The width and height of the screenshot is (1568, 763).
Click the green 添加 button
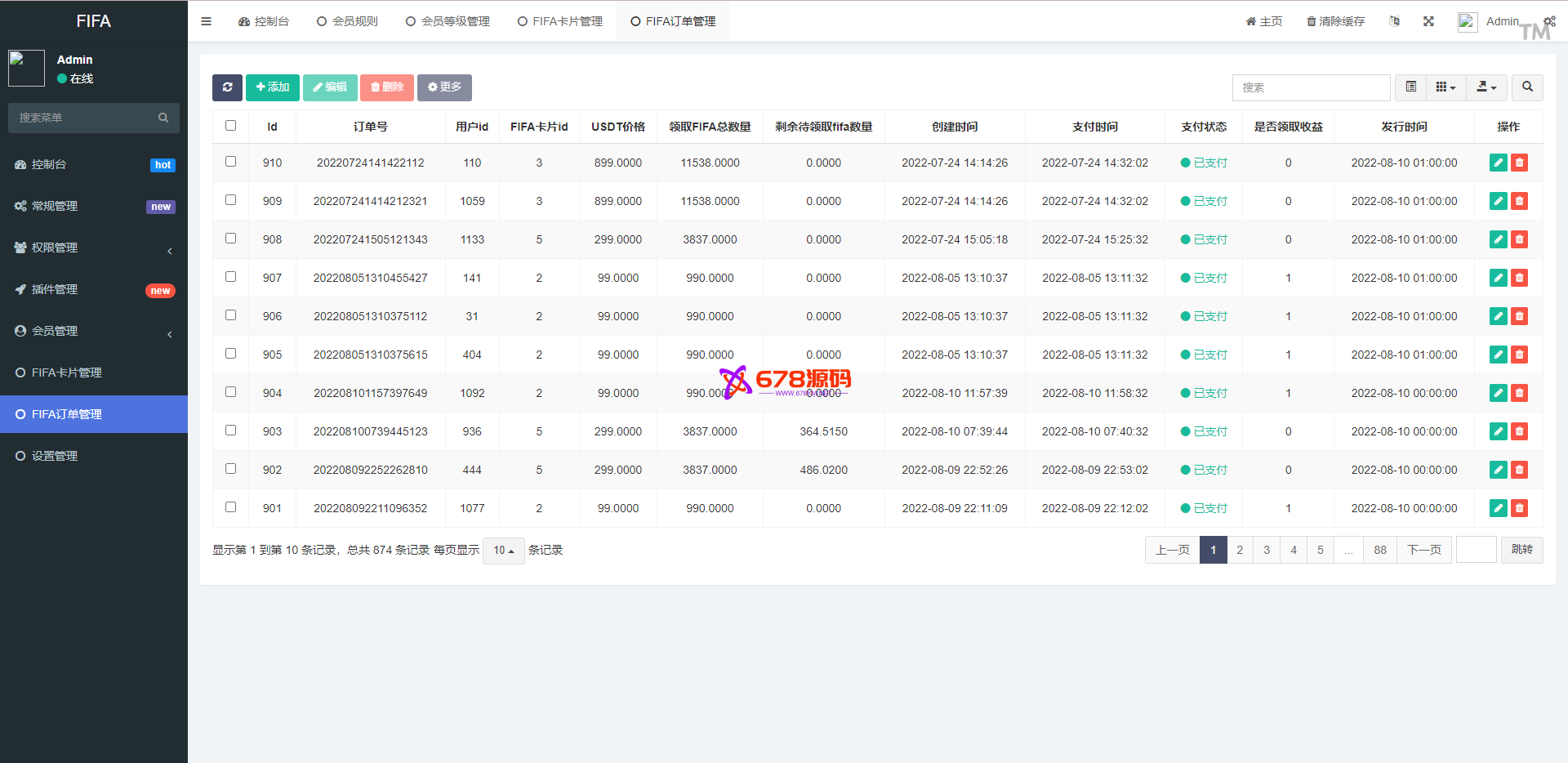(273, 87)
